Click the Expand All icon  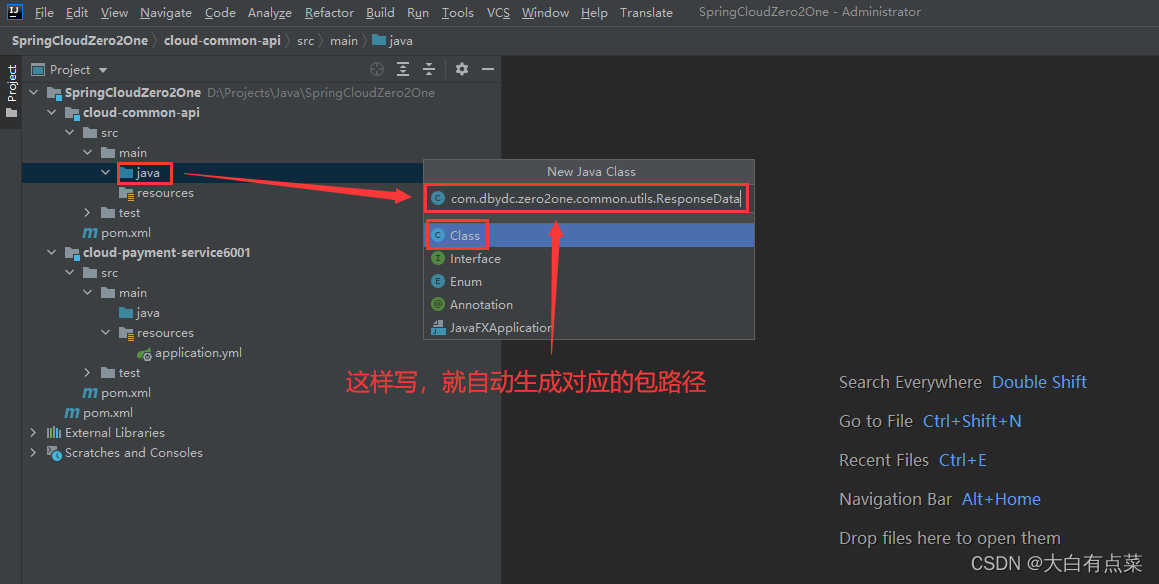[x=403, y=69]
